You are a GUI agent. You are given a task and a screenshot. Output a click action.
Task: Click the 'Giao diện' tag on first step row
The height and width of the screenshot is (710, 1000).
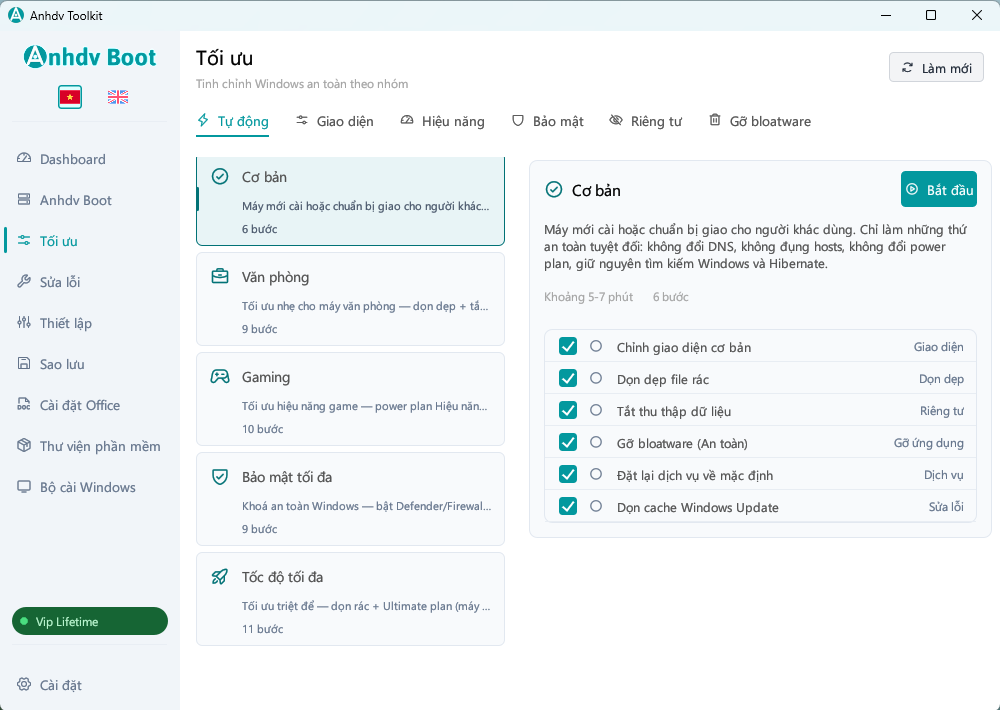pyautogui.click(x=938, y=347)
